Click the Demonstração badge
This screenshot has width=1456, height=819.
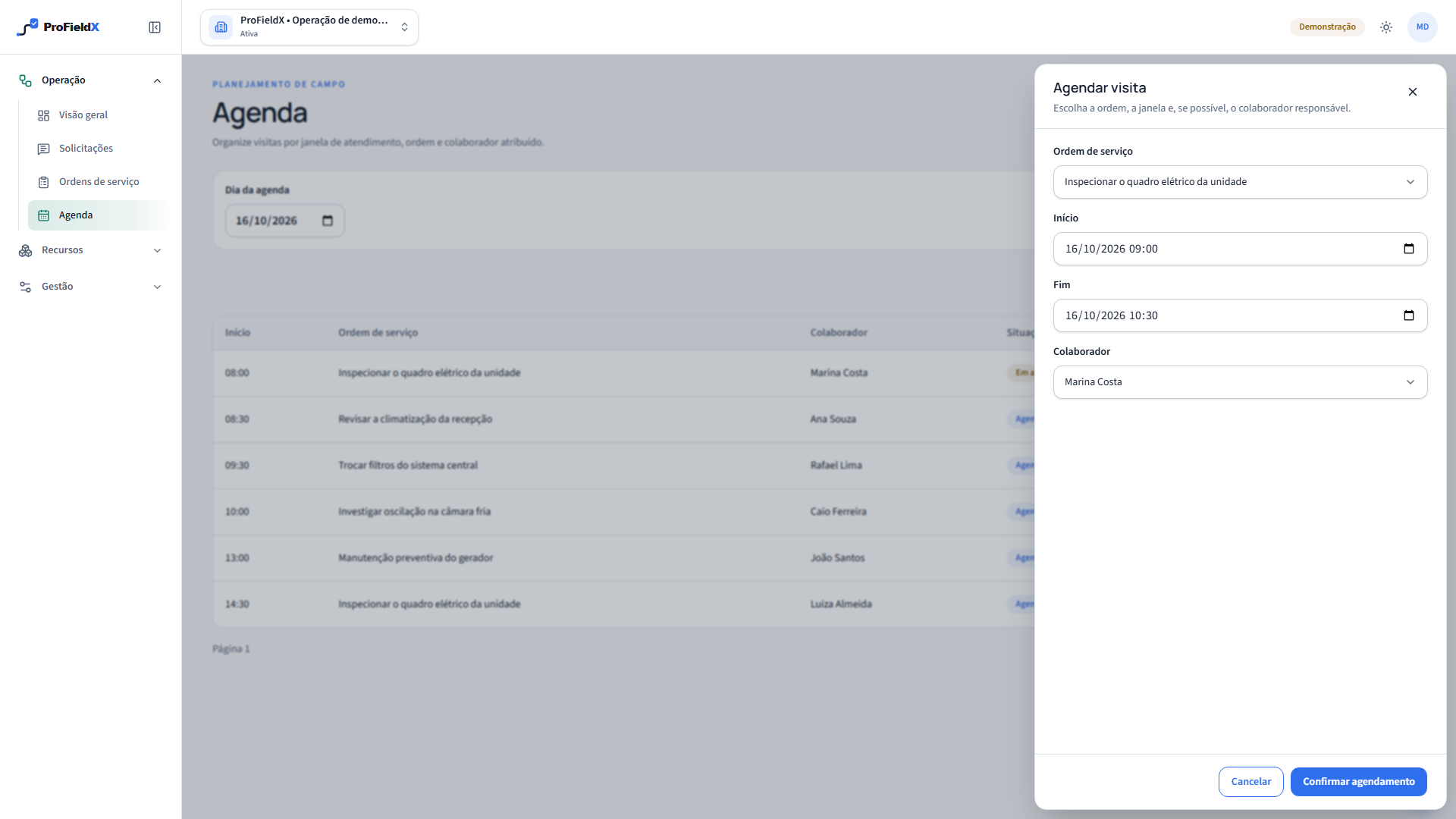point(1327,27)
